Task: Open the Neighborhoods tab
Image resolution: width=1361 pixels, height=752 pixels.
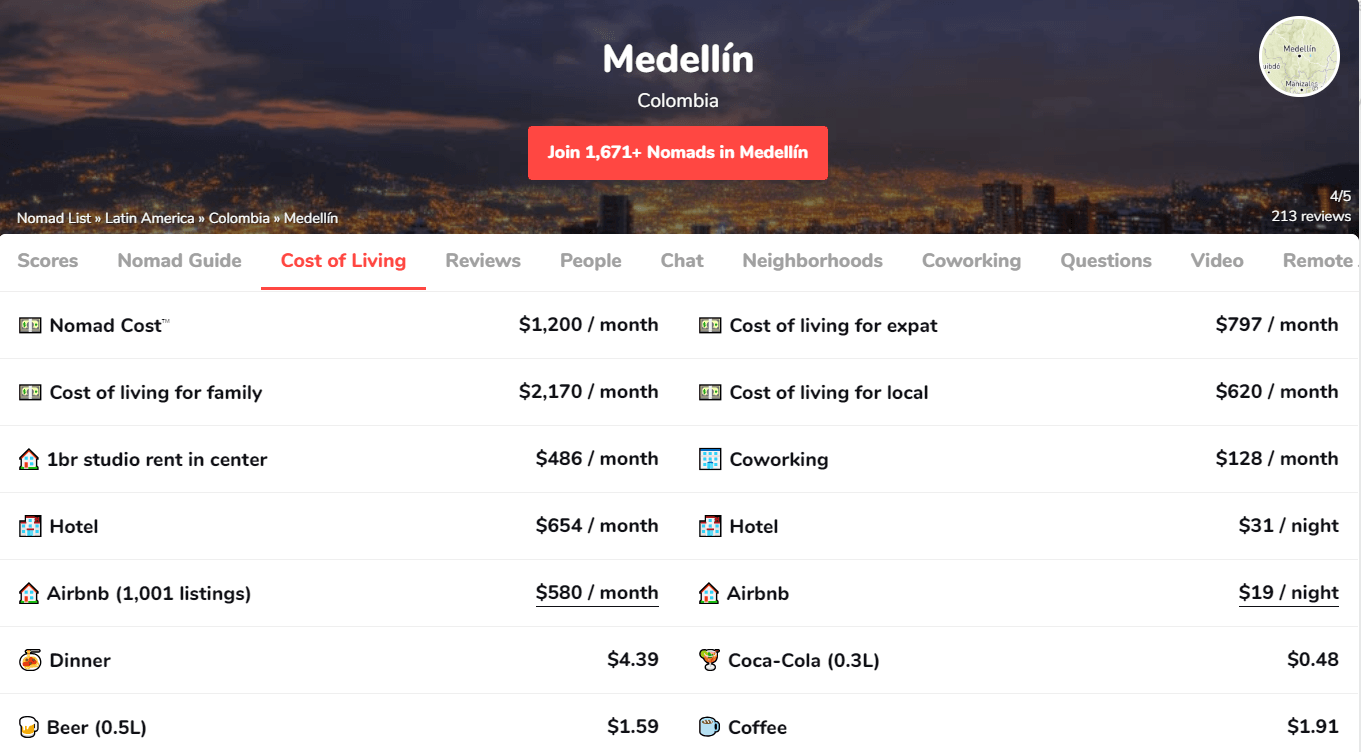Action: (812, 261)
